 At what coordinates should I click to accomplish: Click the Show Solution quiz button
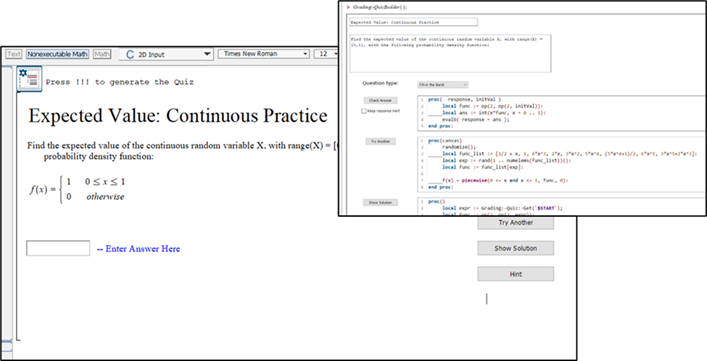coord(516,248)
